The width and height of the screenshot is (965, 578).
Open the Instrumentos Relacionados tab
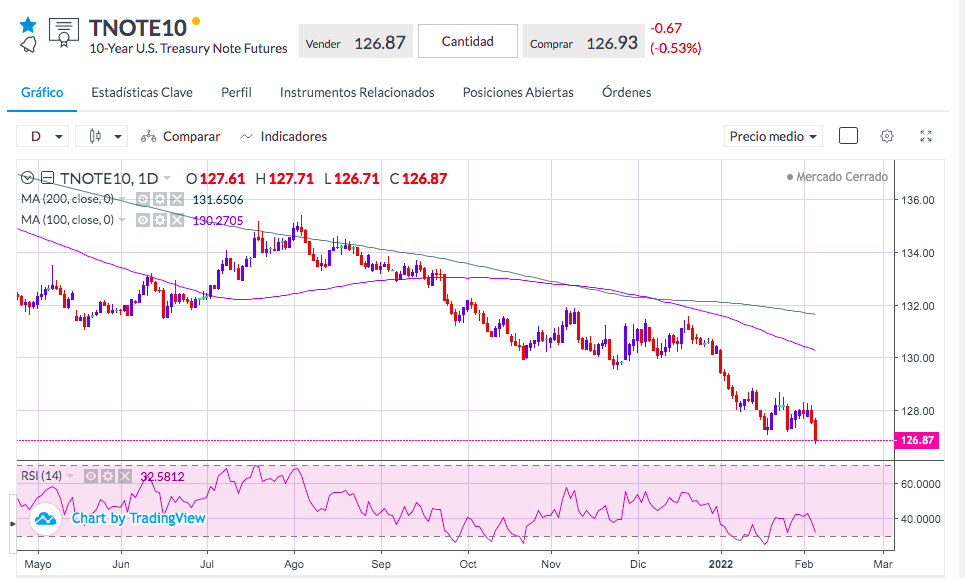click(x=357, y=92)
